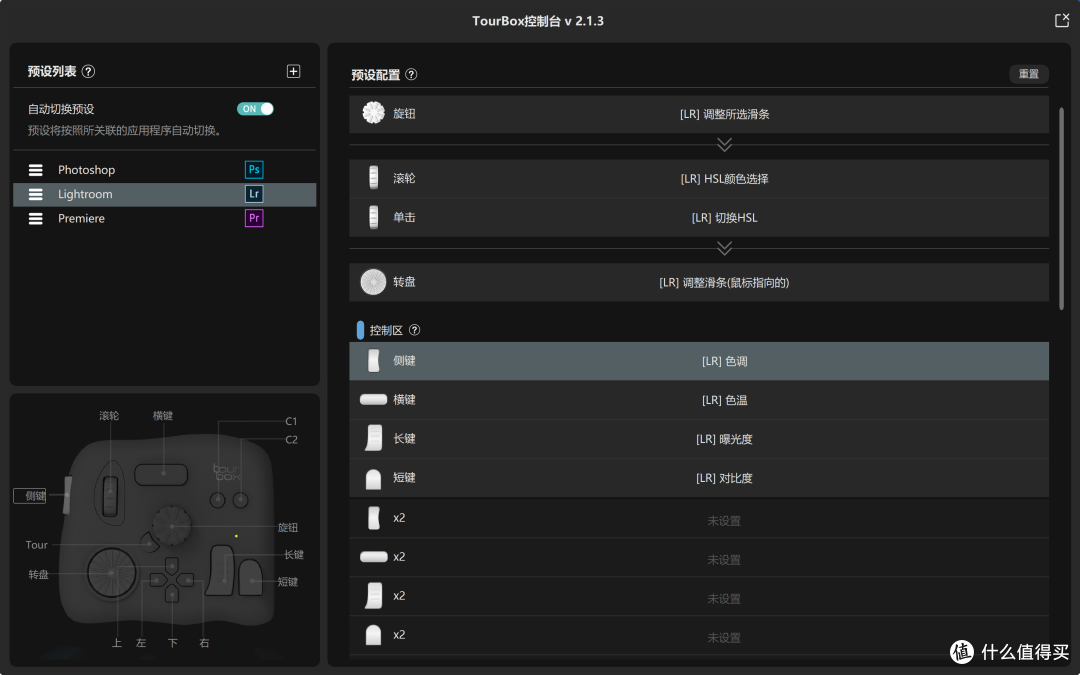Add a new preset with the plus icon

[x=293, y=71]
